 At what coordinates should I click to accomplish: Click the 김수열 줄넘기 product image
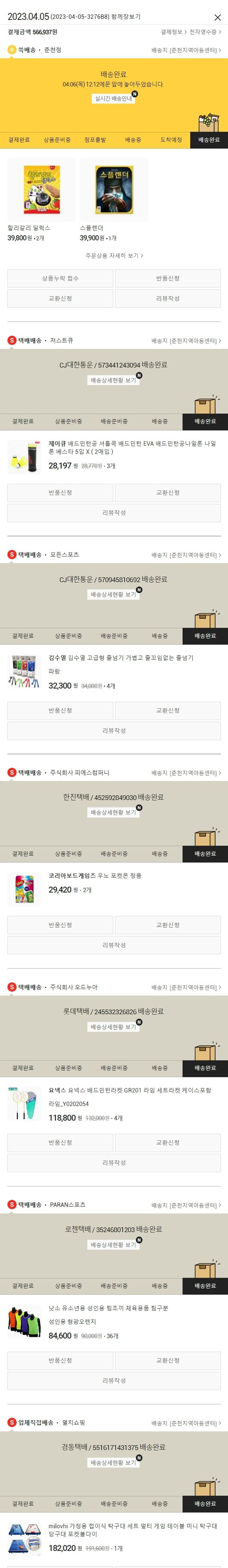point(25,671)
